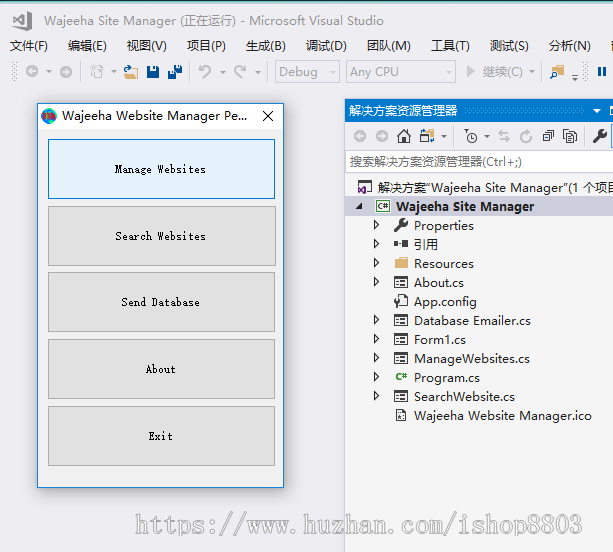
Task: Click the Switch Views icon in Solution Explorer
Action: coord(427,136)
